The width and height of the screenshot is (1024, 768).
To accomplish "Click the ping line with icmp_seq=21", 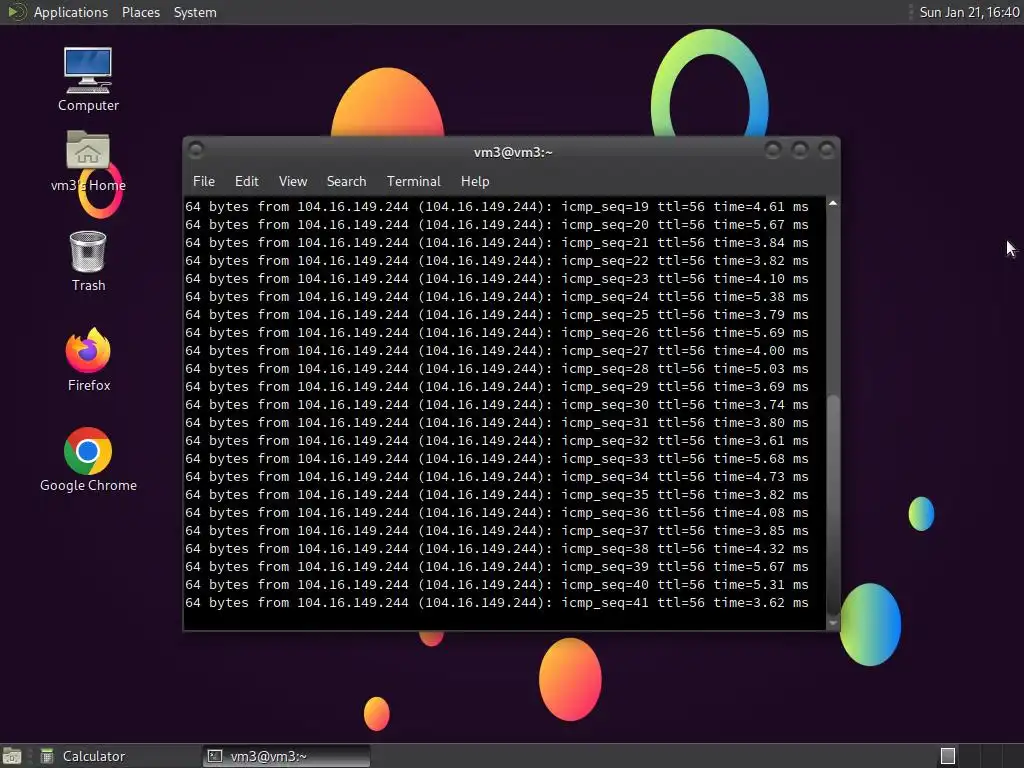I will point(496,242).
